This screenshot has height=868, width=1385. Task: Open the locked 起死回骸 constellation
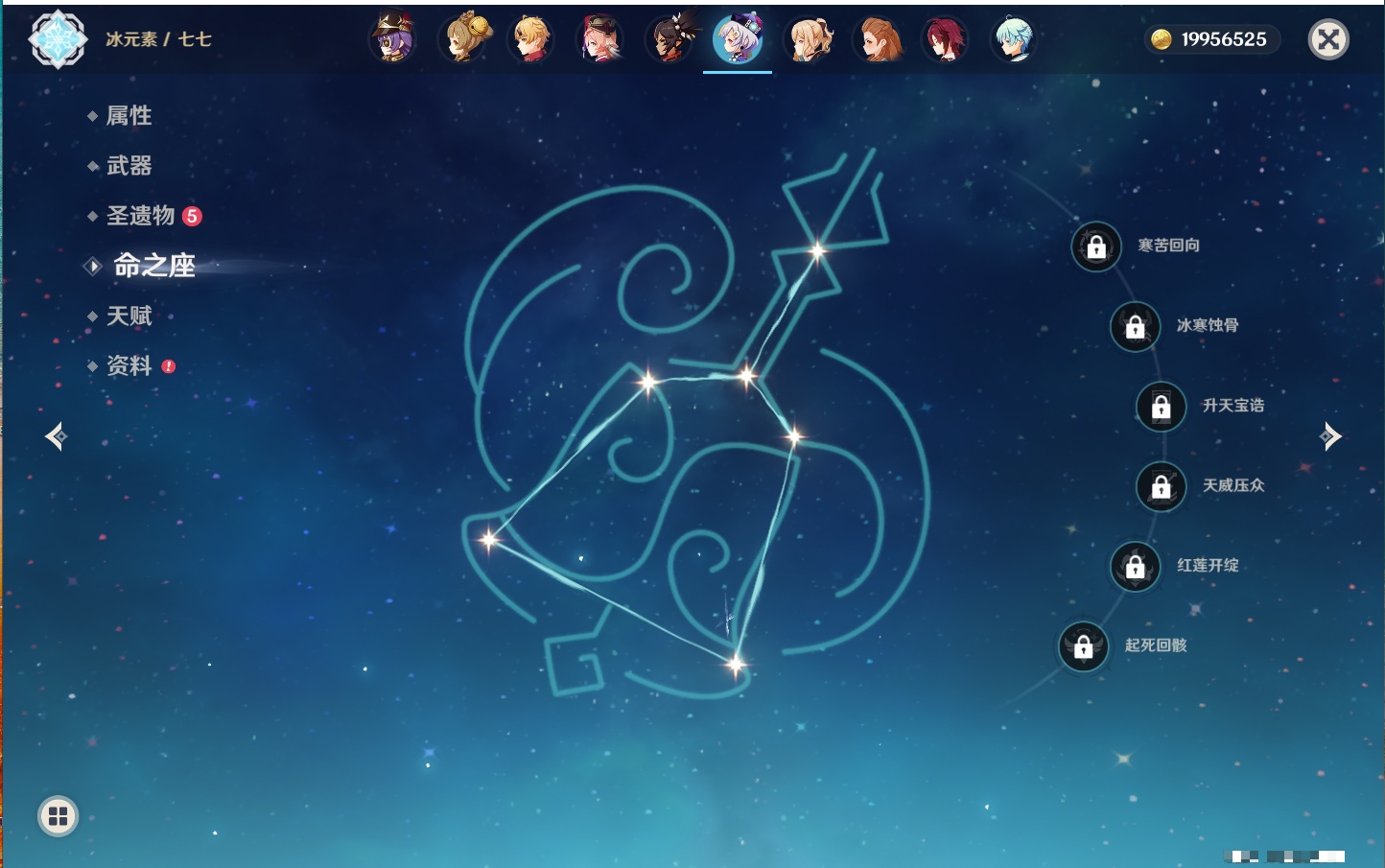(x=1084, y=646)
